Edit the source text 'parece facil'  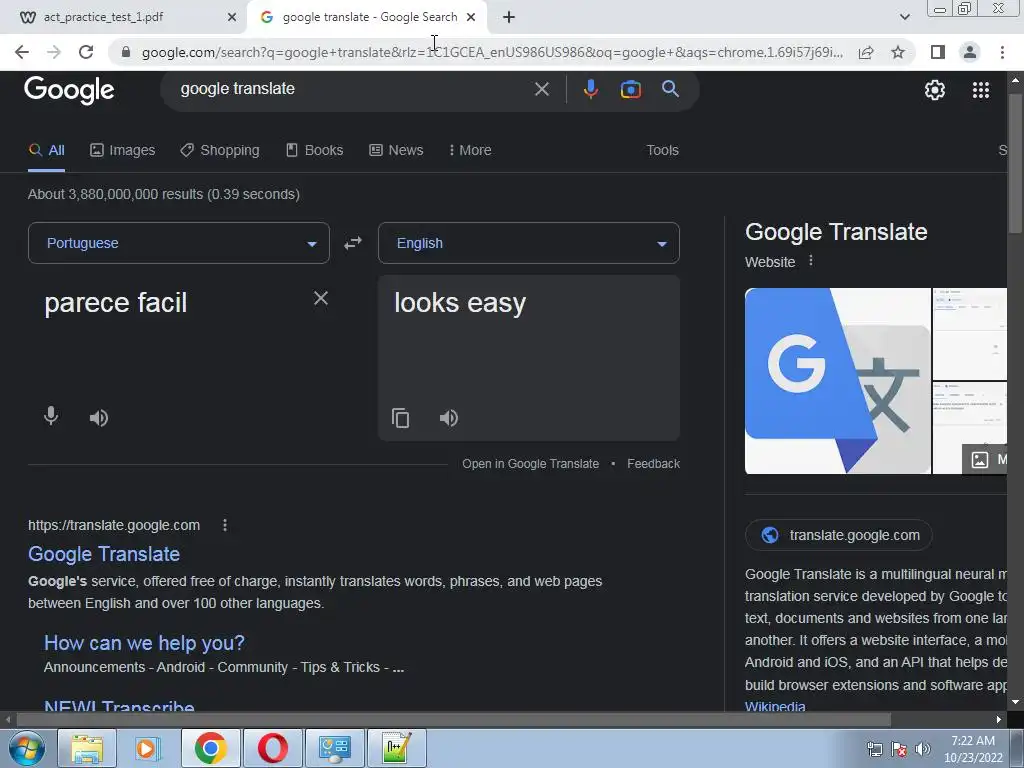pos(116,303)
